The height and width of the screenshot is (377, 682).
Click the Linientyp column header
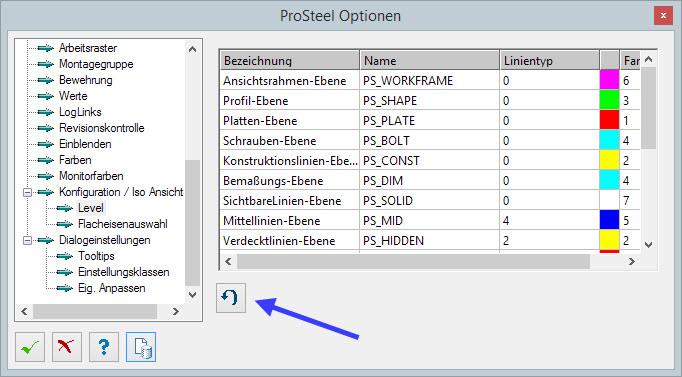tap(549, 60)
